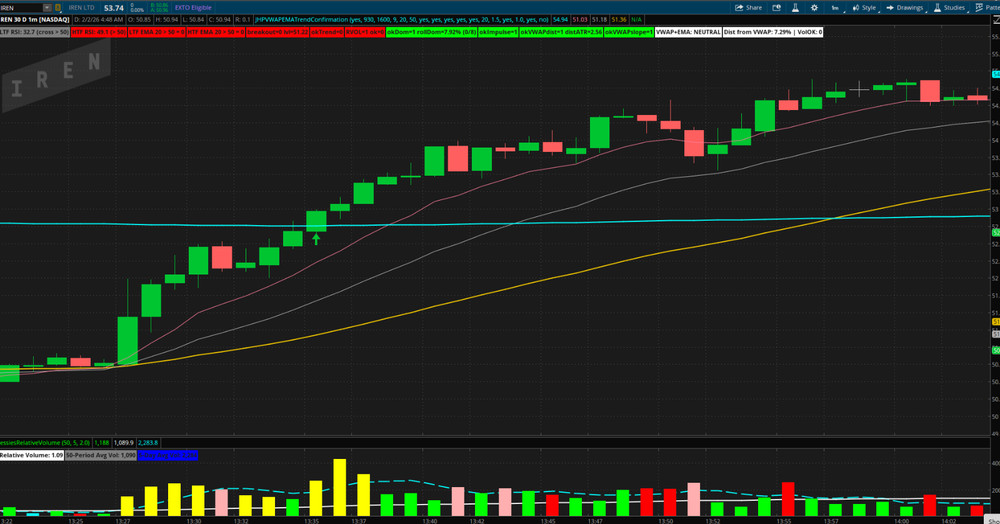Click the 'okVWAPslope=1' green label
Screen dimensions: 1000x524
coord(629,32)
